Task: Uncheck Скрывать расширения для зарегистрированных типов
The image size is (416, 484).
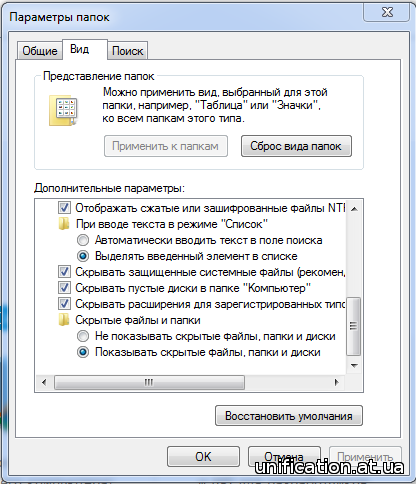Action: coord(64,304)
